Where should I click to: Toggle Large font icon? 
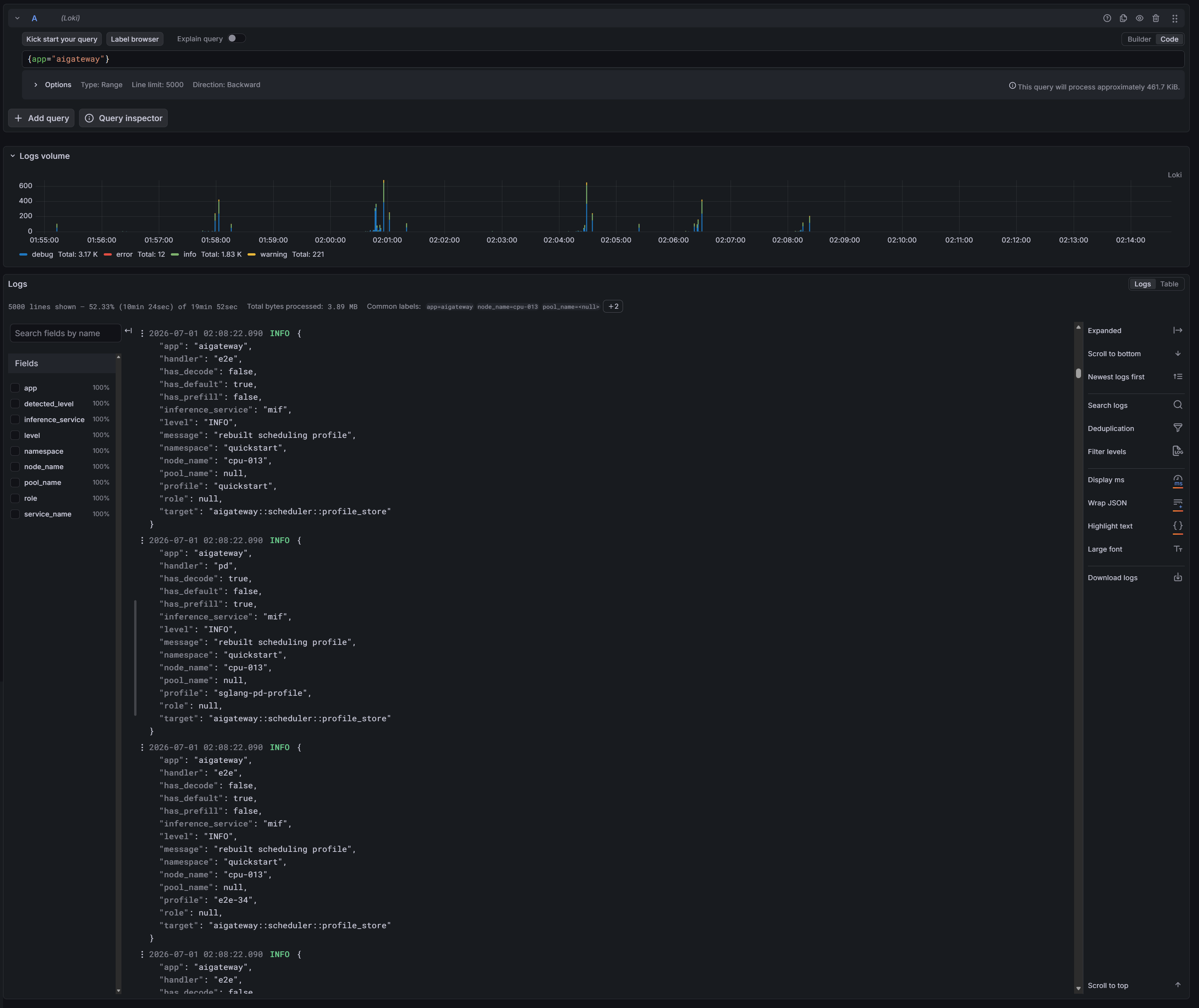coord(1178,549)
